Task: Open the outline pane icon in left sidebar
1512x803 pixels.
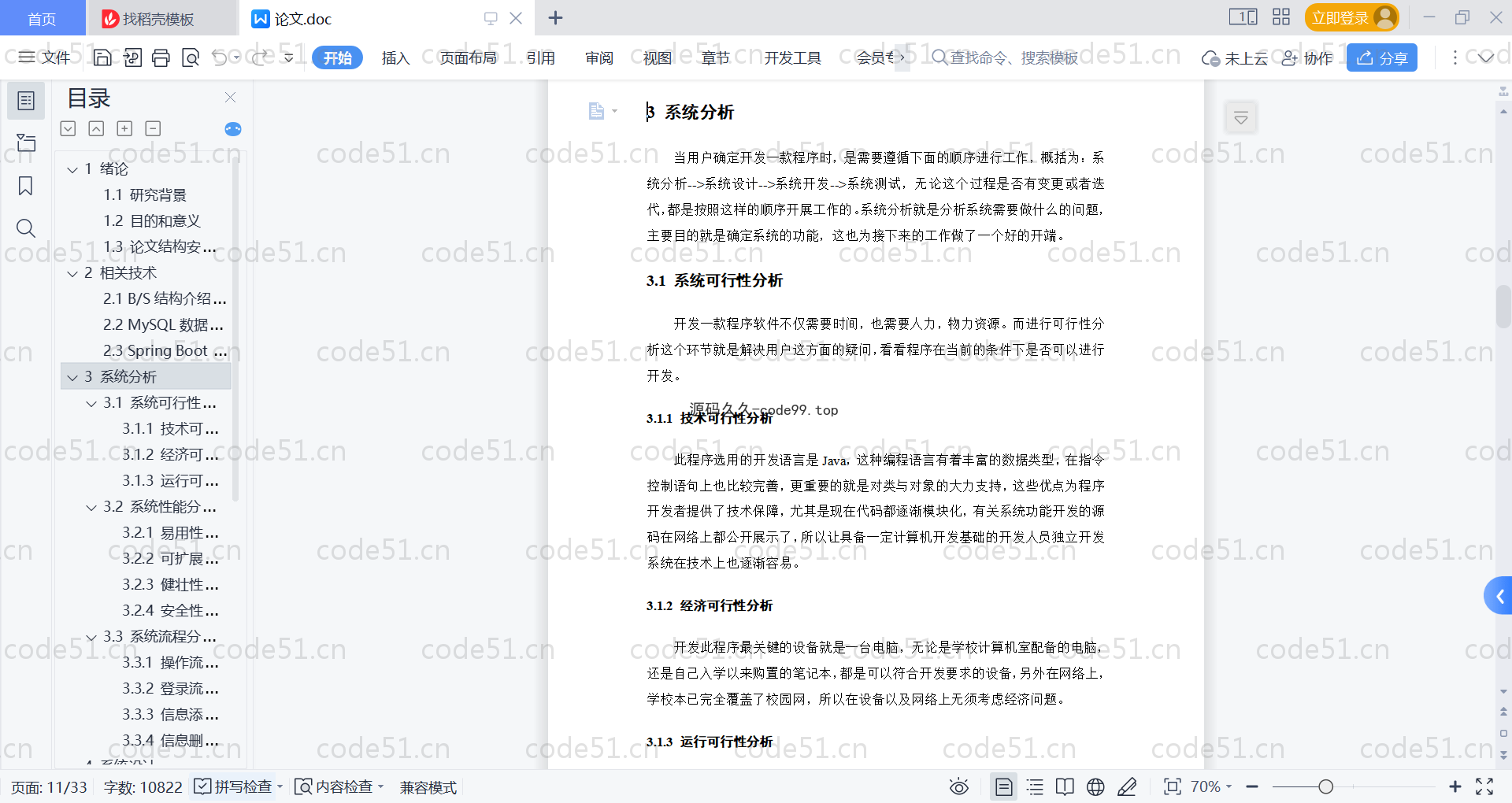Action: click(x=26, y=101)
